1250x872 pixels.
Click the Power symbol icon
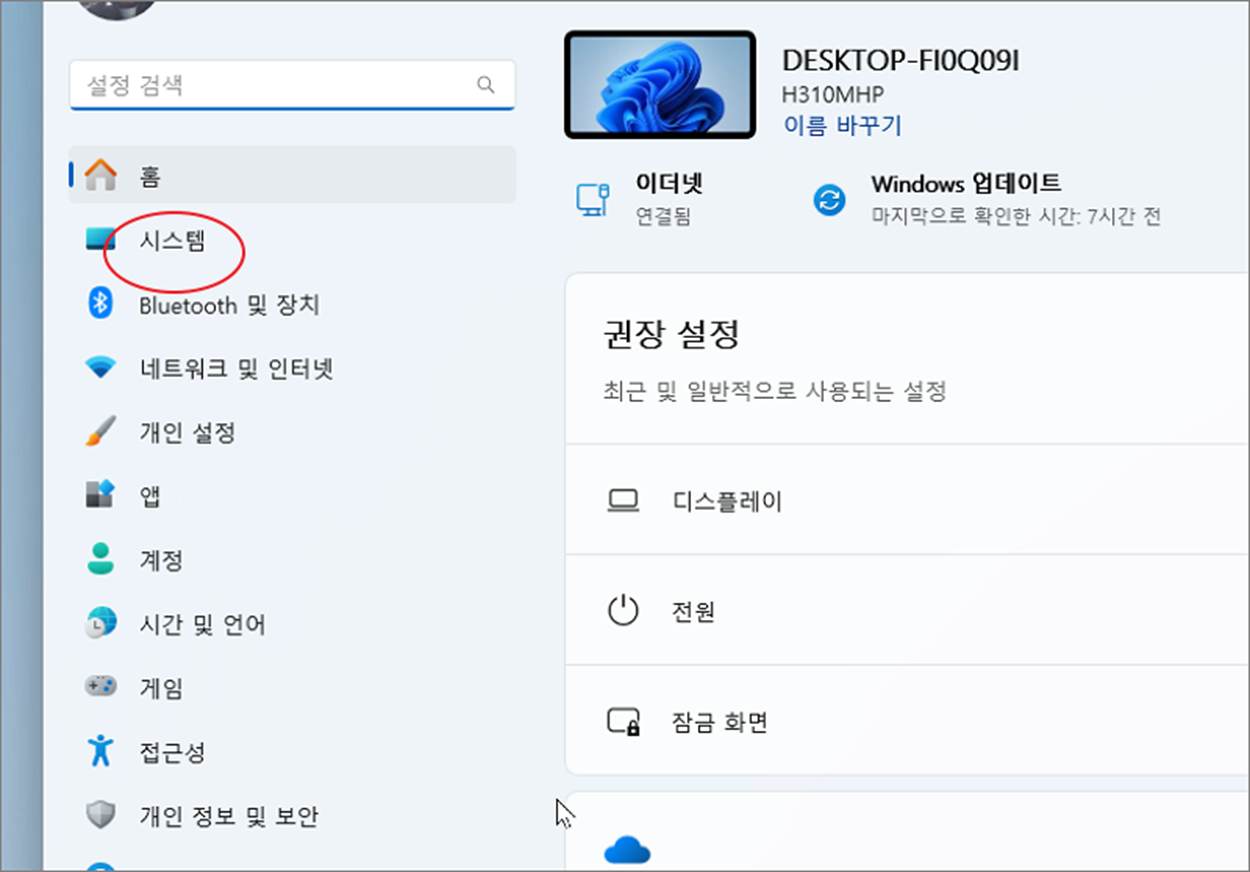click(x=623, y=610)
